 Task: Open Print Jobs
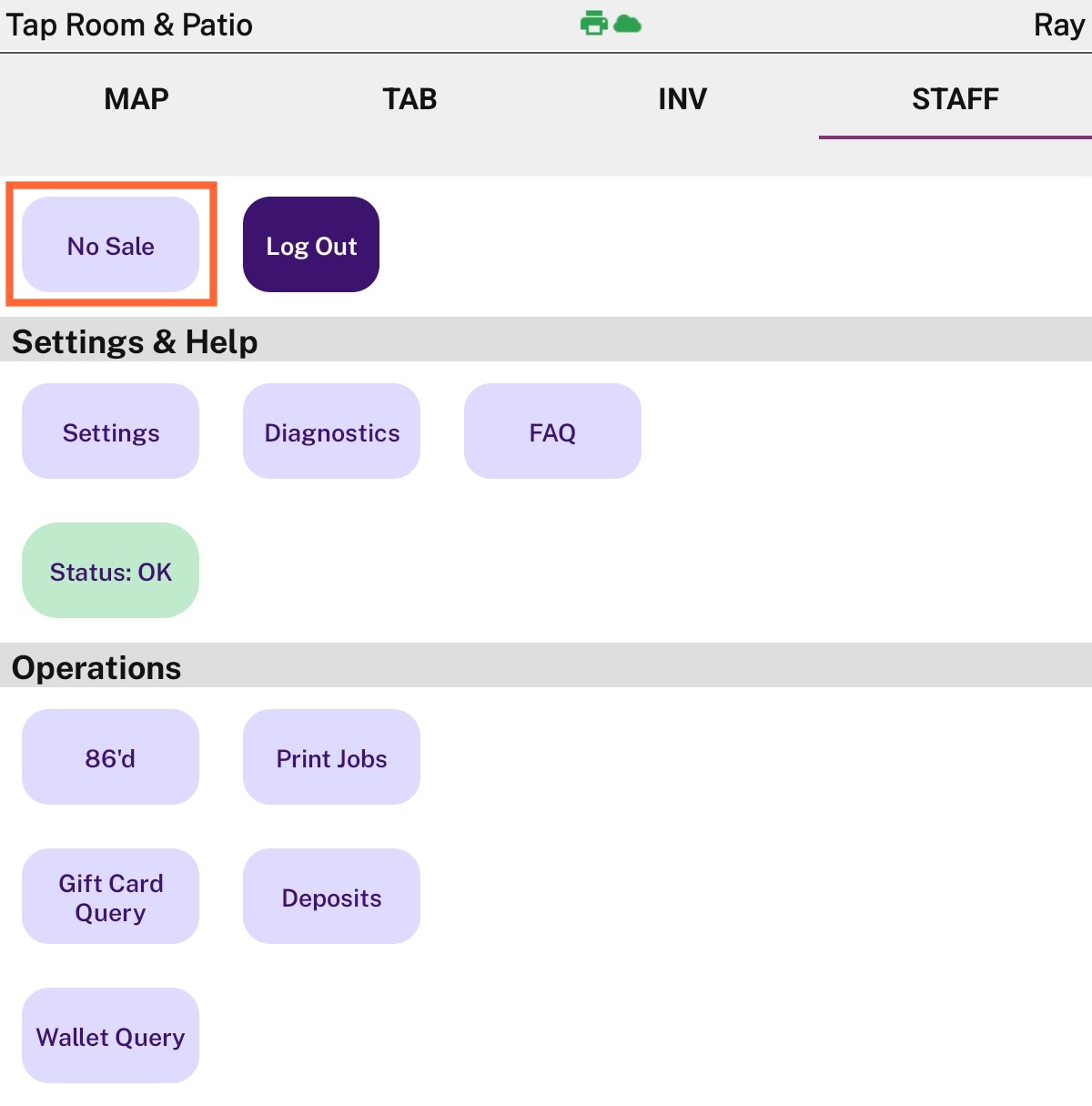[x=331, y=757]
